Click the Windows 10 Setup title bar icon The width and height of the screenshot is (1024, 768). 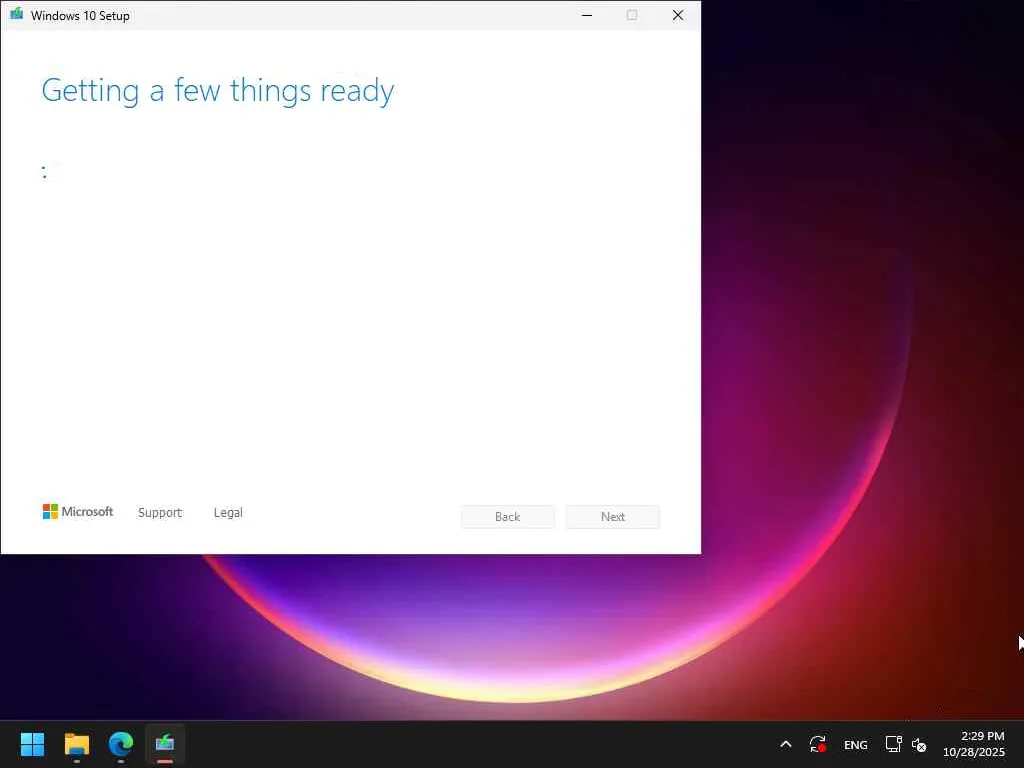coord(16,14)
